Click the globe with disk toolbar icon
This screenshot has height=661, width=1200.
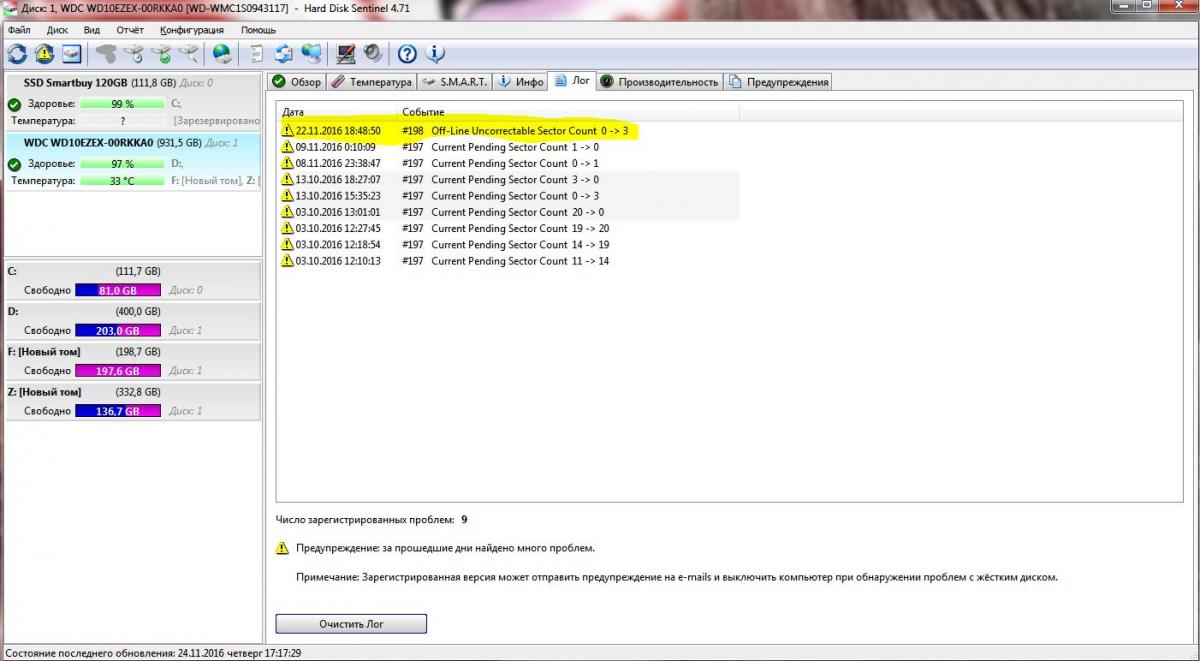point(222,53)
